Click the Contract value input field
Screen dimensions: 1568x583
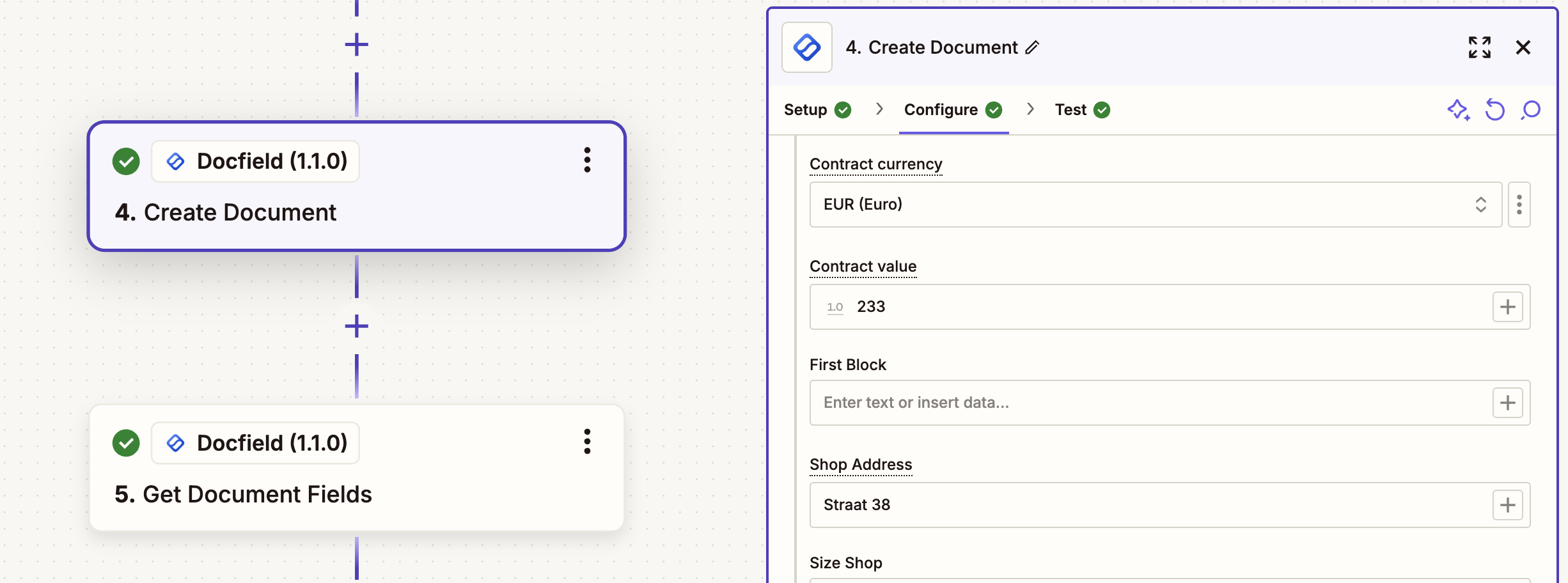point(1170,307)
